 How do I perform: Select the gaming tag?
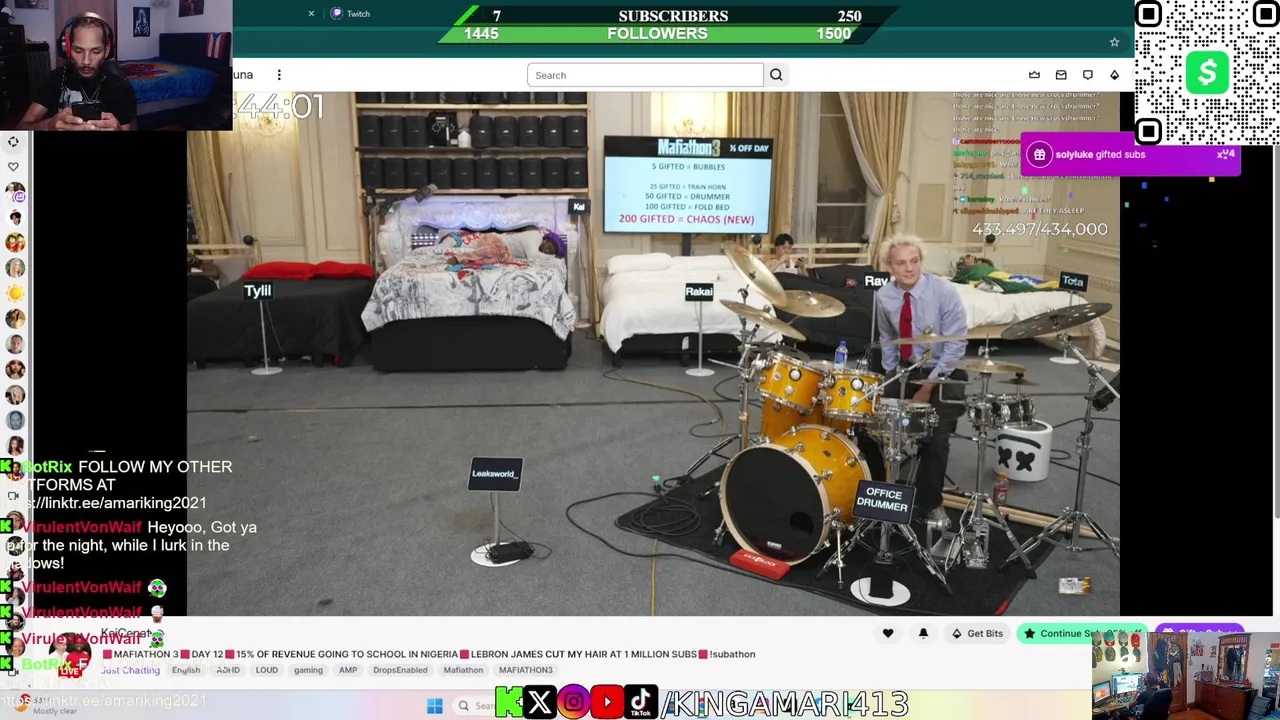pos(308,670)
